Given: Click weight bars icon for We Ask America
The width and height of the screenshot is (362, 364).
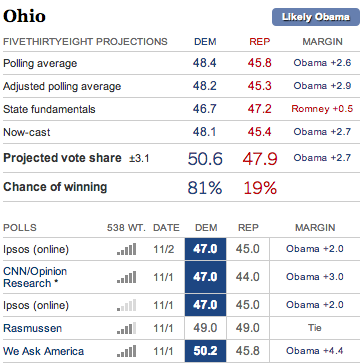Looking at the screenshot, I should tap(127, 351).
